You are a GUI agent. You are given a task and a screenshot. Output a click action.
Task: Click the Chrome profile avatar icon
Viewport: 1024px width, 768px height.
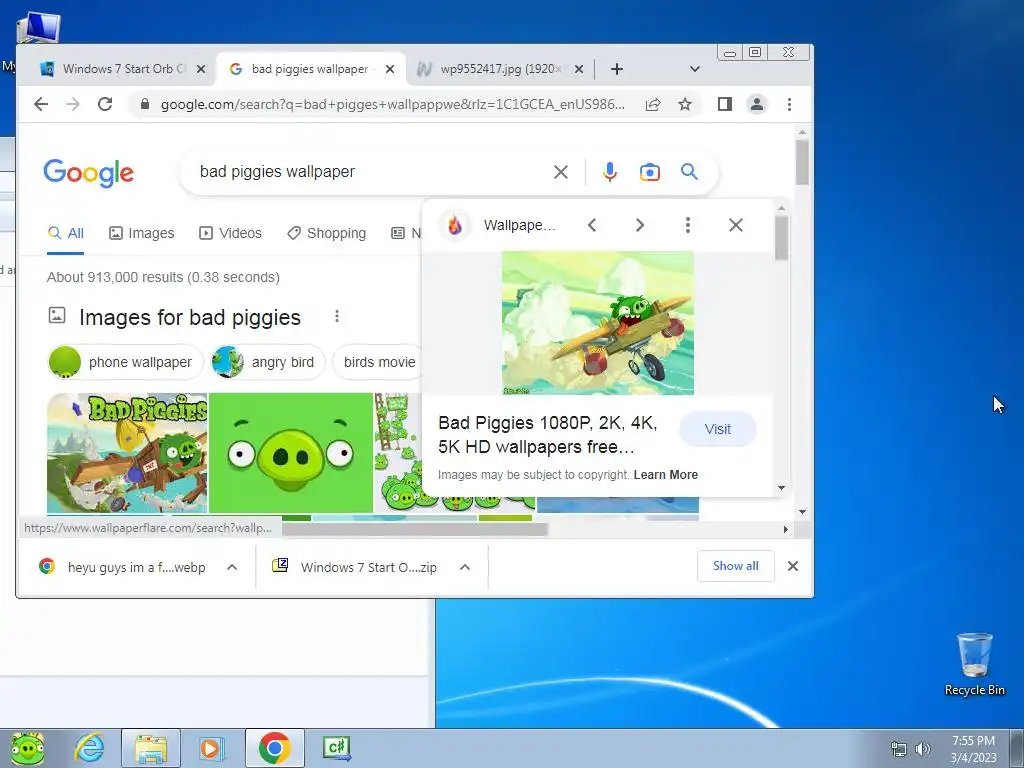coord(756,104)
